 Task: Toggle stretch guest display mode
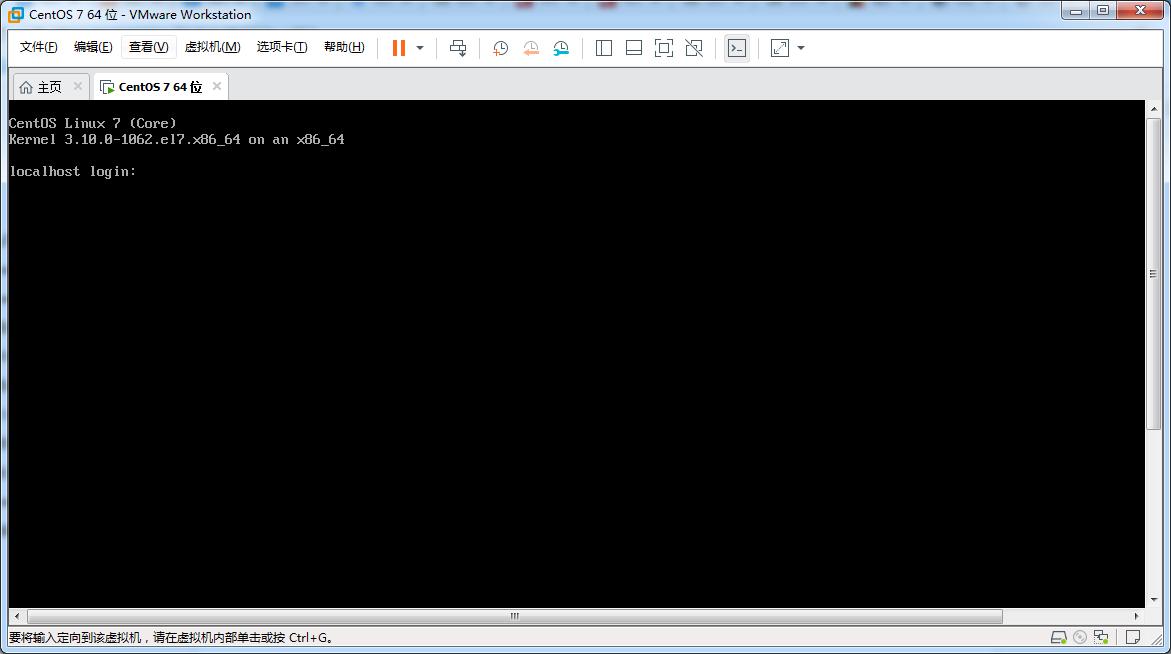778,47
